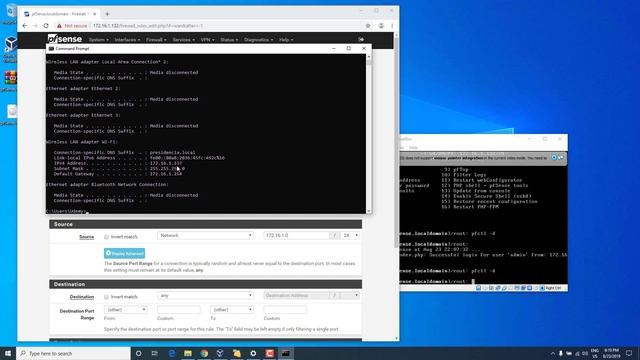The width and height of the screenshot is (640, 360).
Task: Open the Help menu in VirtualBox window
Action: [413, 148]
